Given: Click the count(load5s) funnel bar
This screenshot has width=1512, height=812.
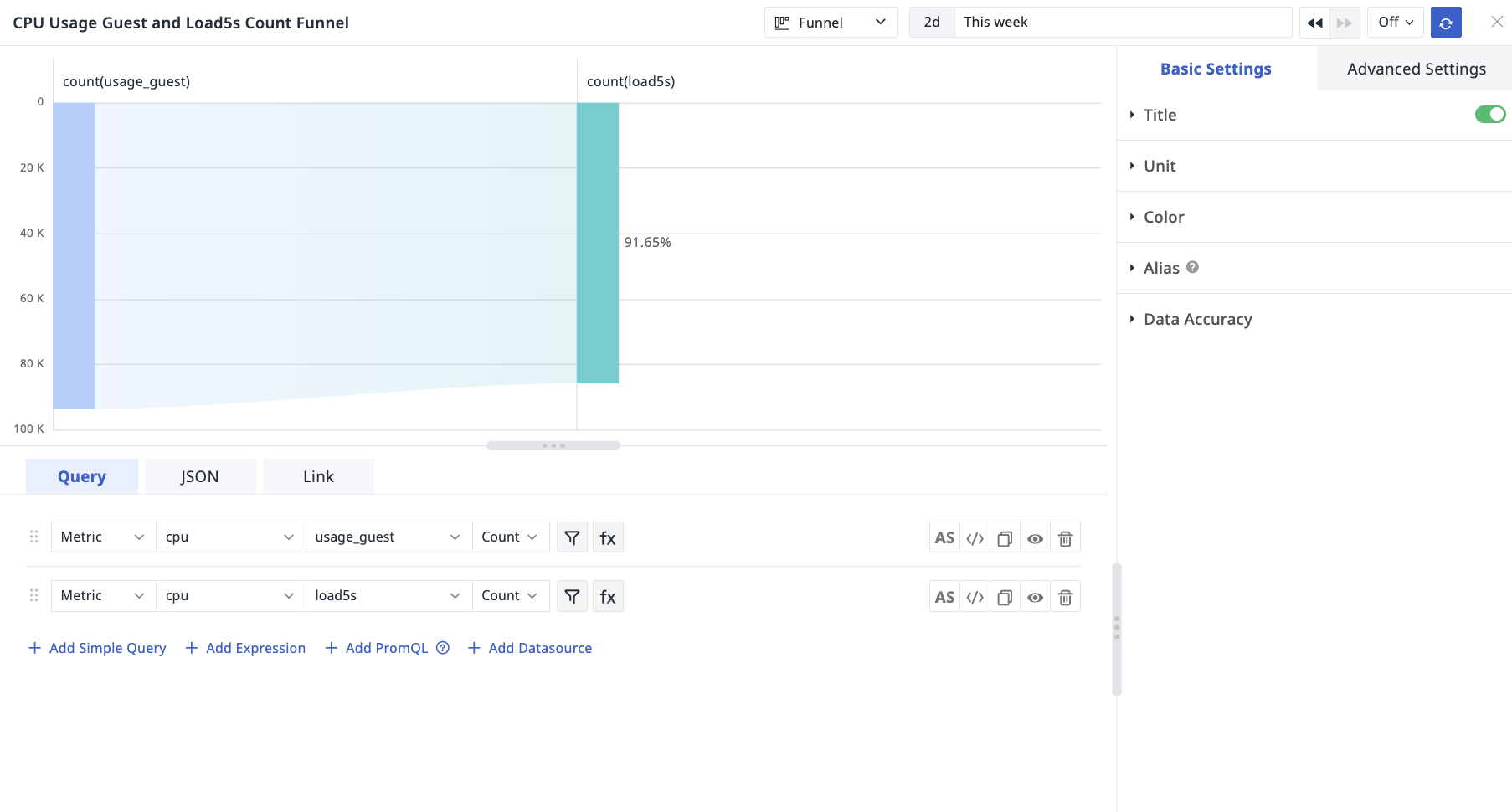Looking at the screenshot, I should click(x=598, y=243).
